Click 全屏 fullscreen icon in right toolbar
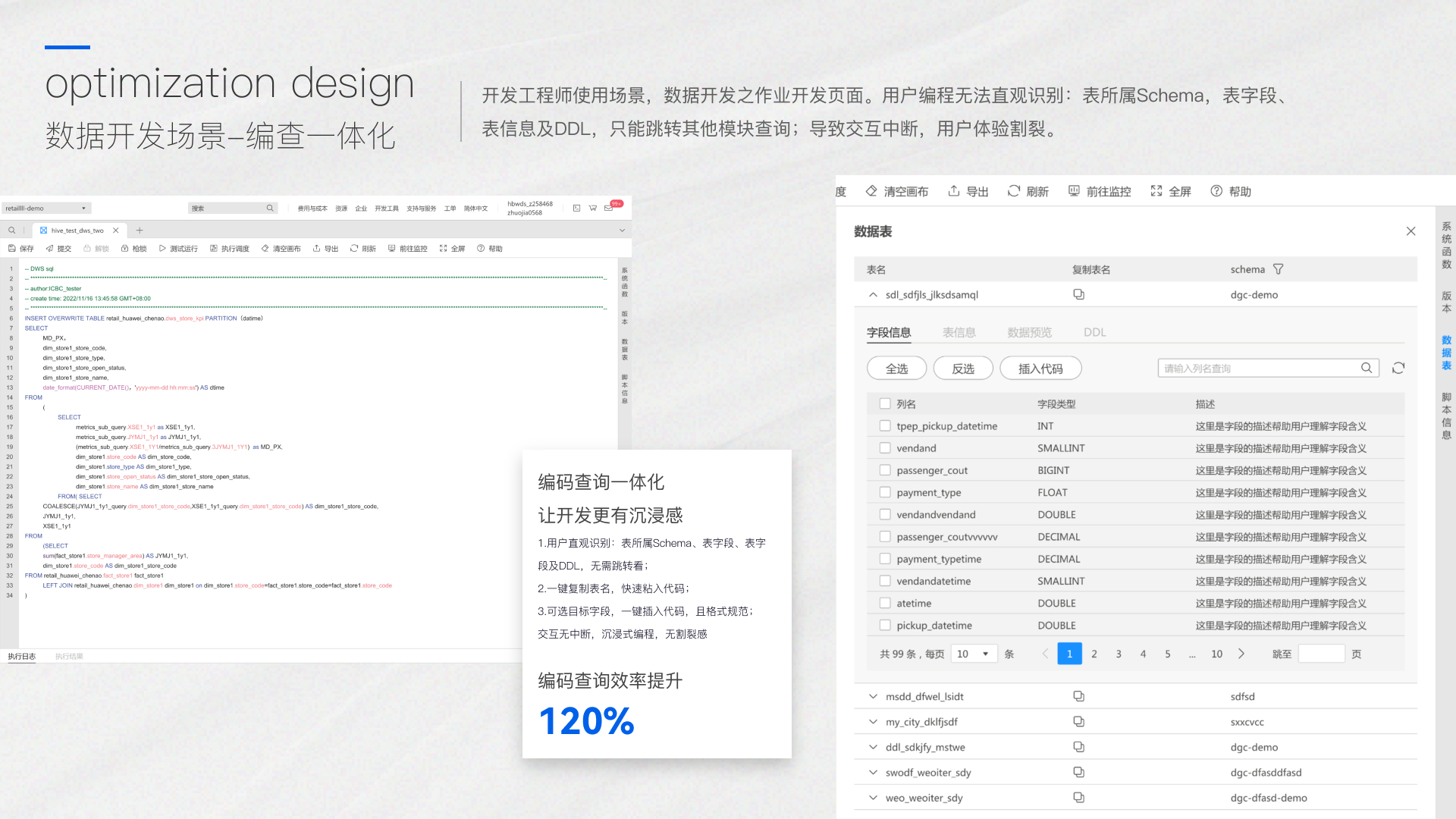The height and width of the screenshot is (819, 1456). click(1156, 191)
